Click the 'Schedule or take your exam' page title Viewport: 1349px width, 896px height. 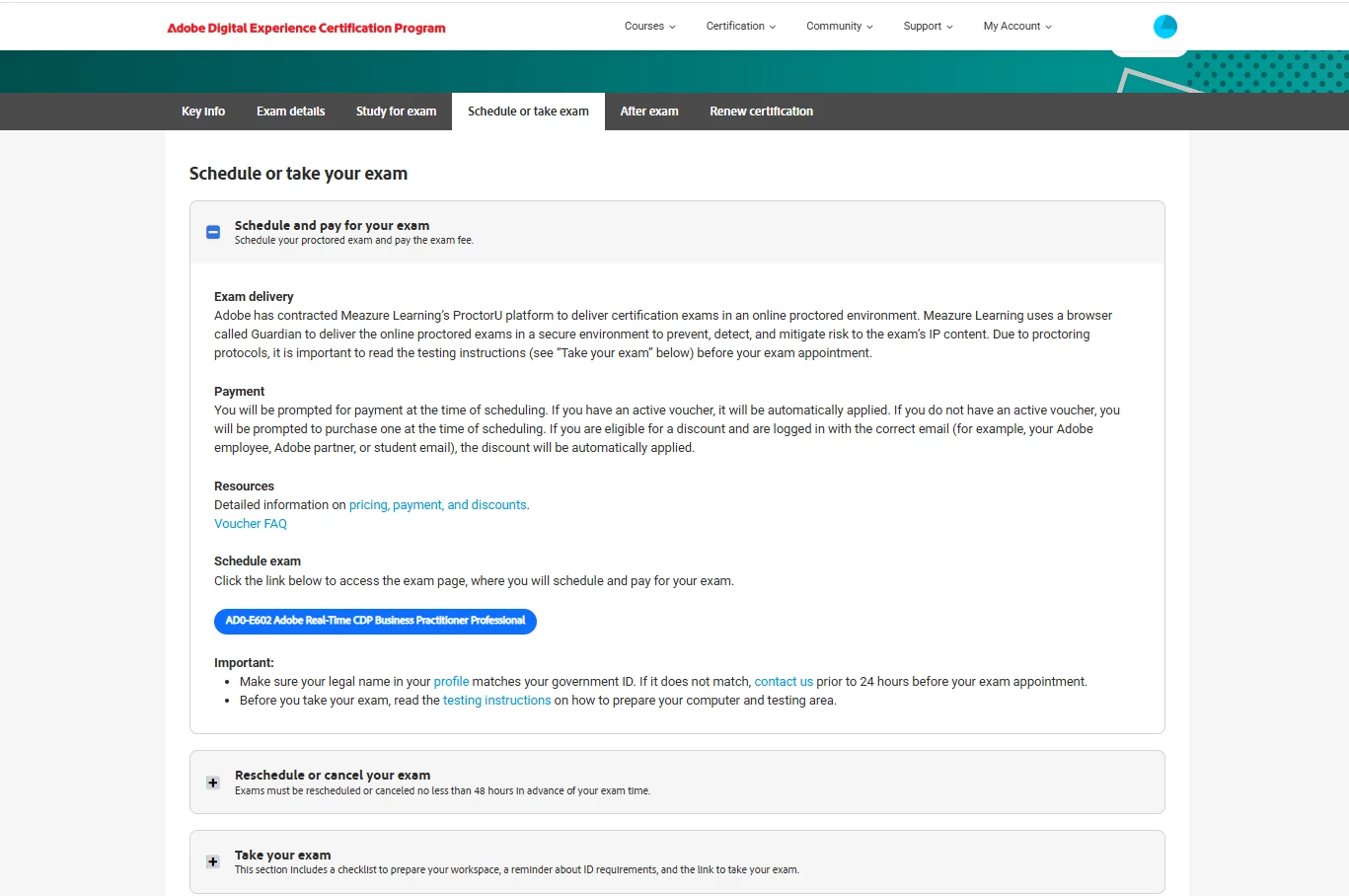point(298,174)
